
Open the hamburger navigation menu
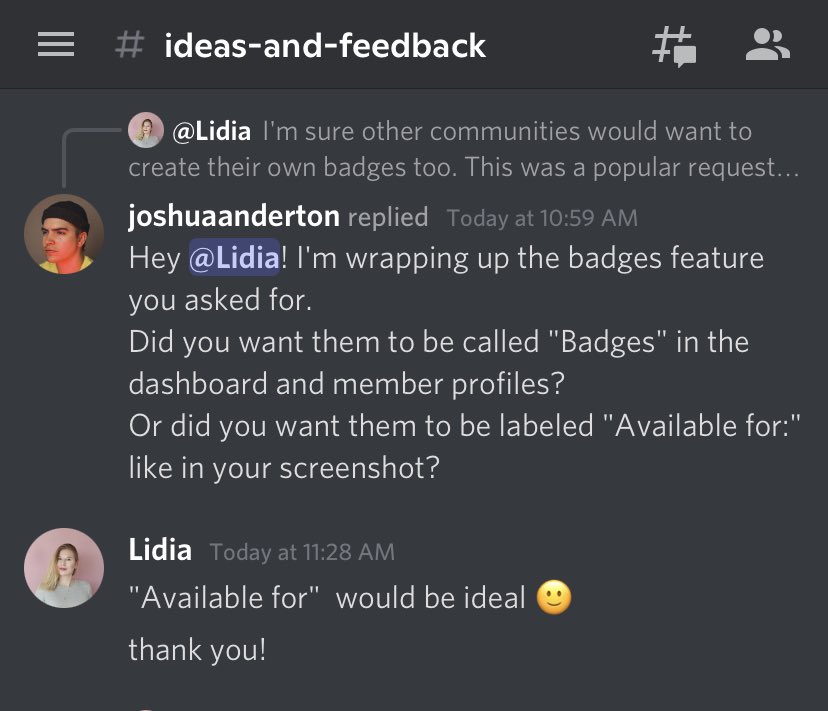[56, 45]
